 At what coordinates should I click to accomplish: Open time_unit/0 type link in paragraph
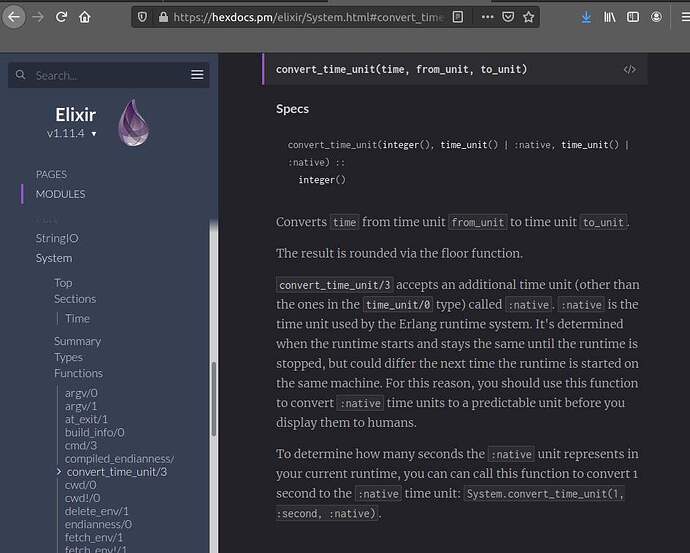coord(398,304)
